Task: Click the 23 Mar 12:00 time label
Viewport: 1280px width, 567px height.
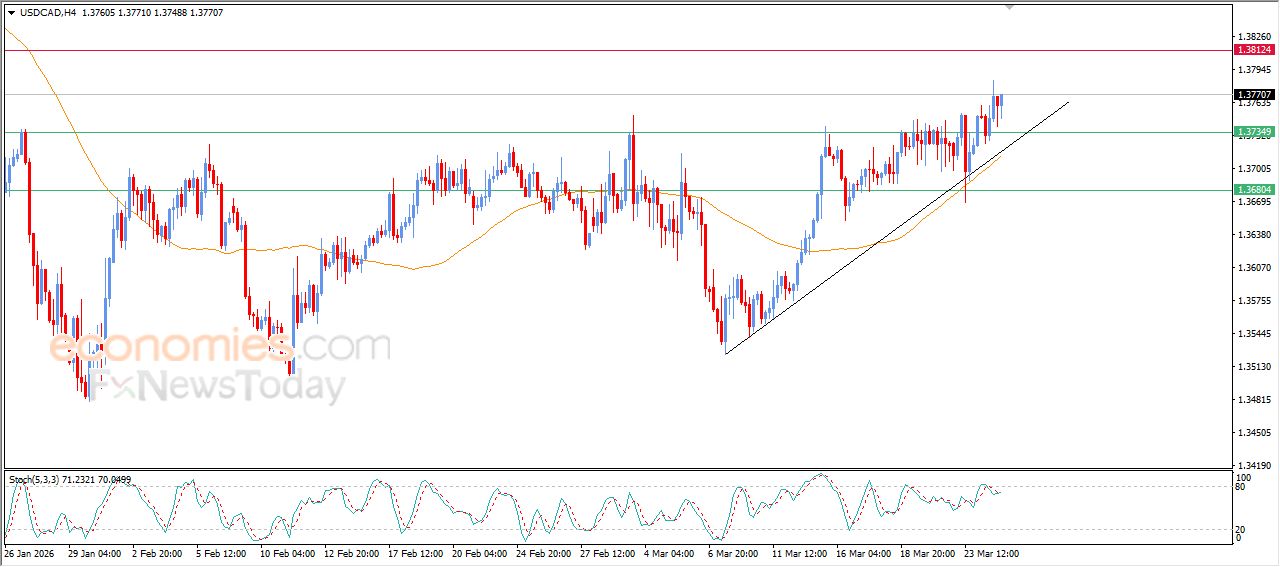Action: tap(990, 553)
